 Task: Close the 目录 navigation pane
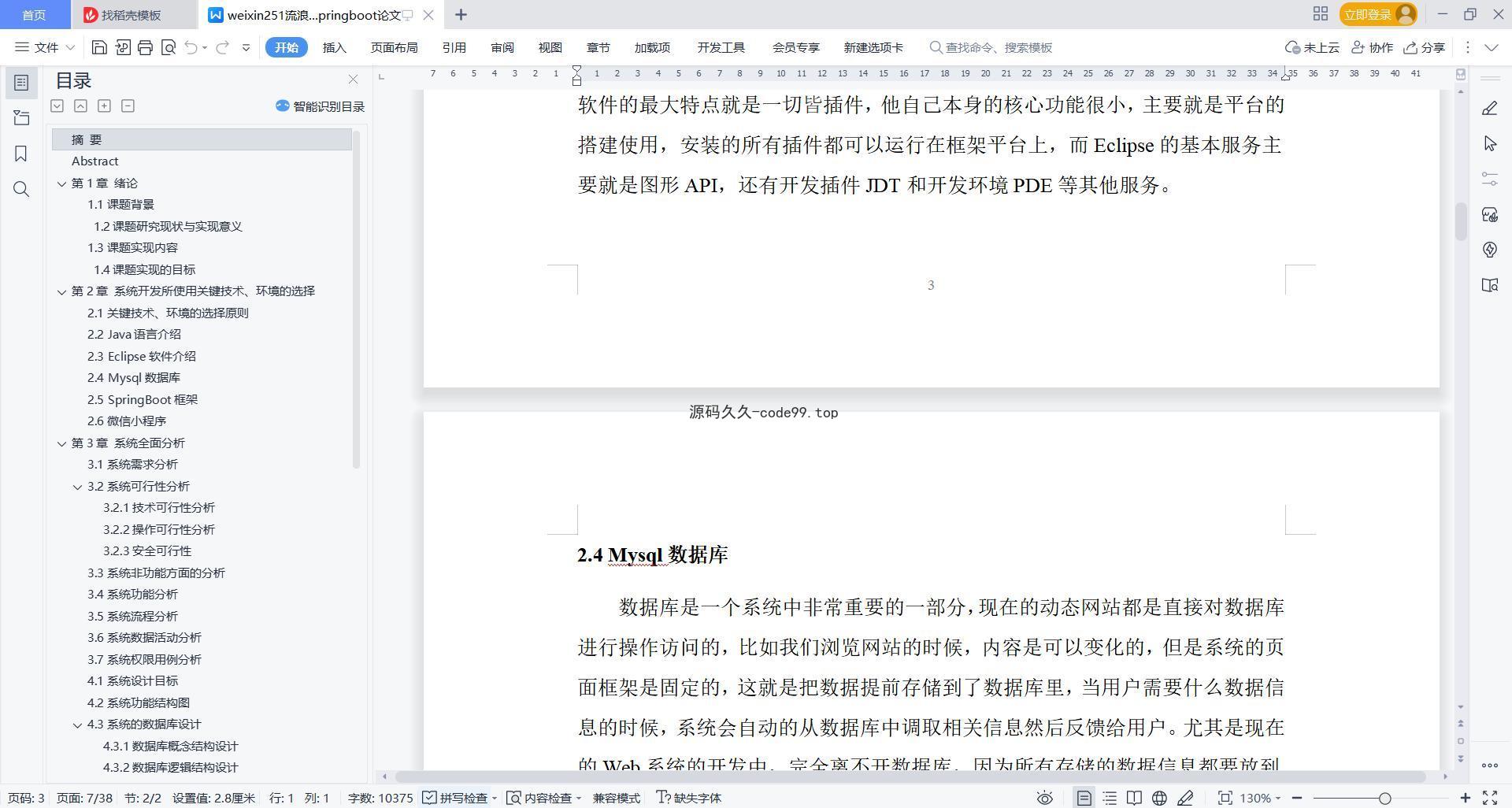click(x=353, y=80)
